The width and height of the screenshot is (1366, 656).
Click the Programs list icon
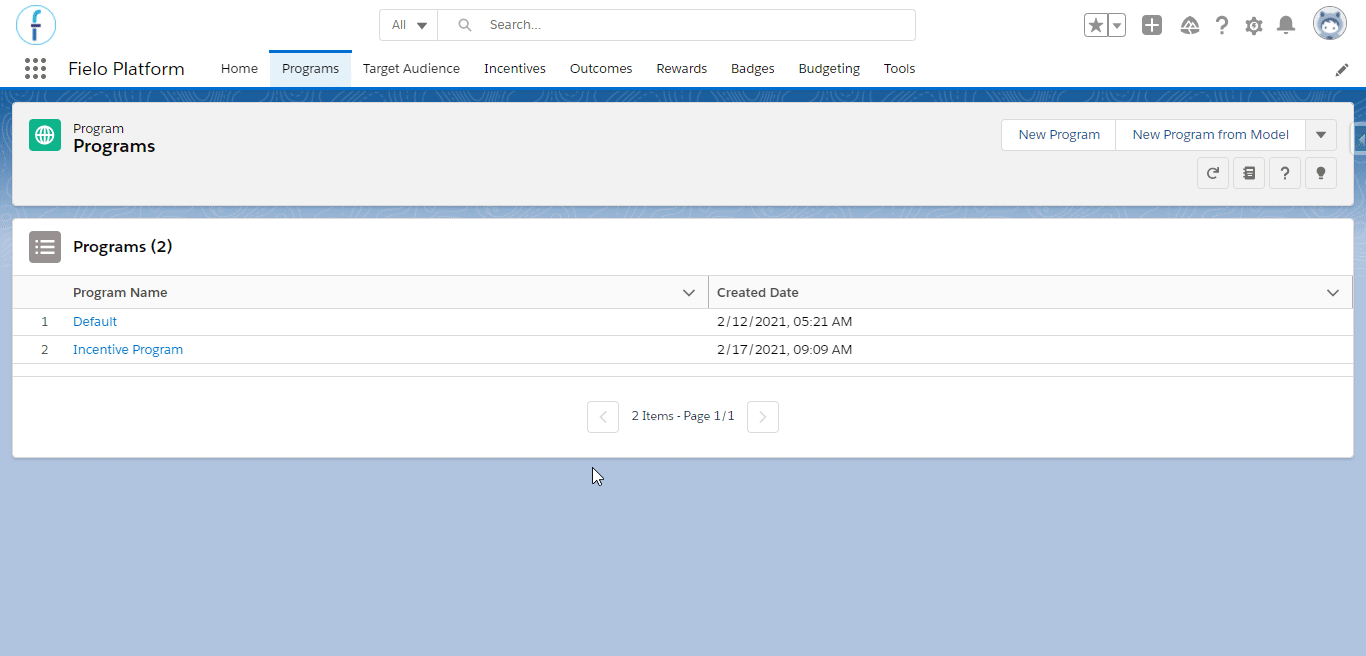click(x=45, y=247)
